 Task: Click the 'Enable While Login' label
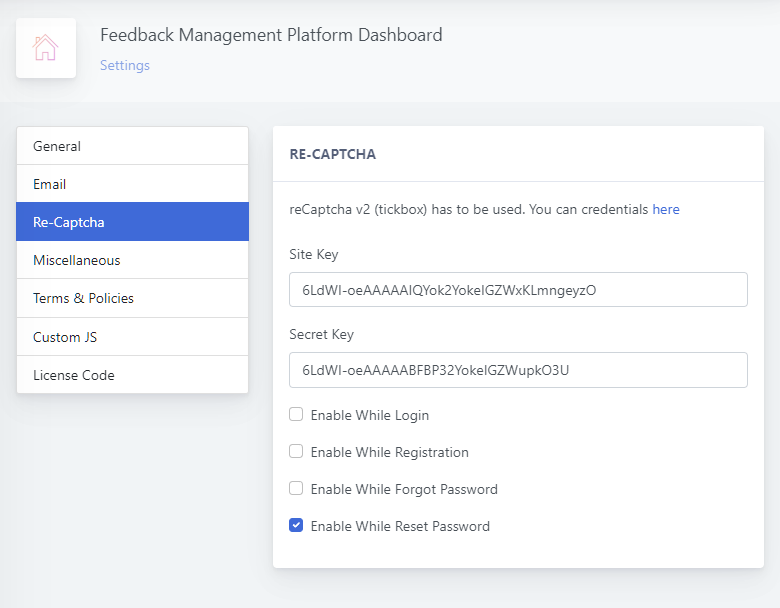click(x=370, y=415)
